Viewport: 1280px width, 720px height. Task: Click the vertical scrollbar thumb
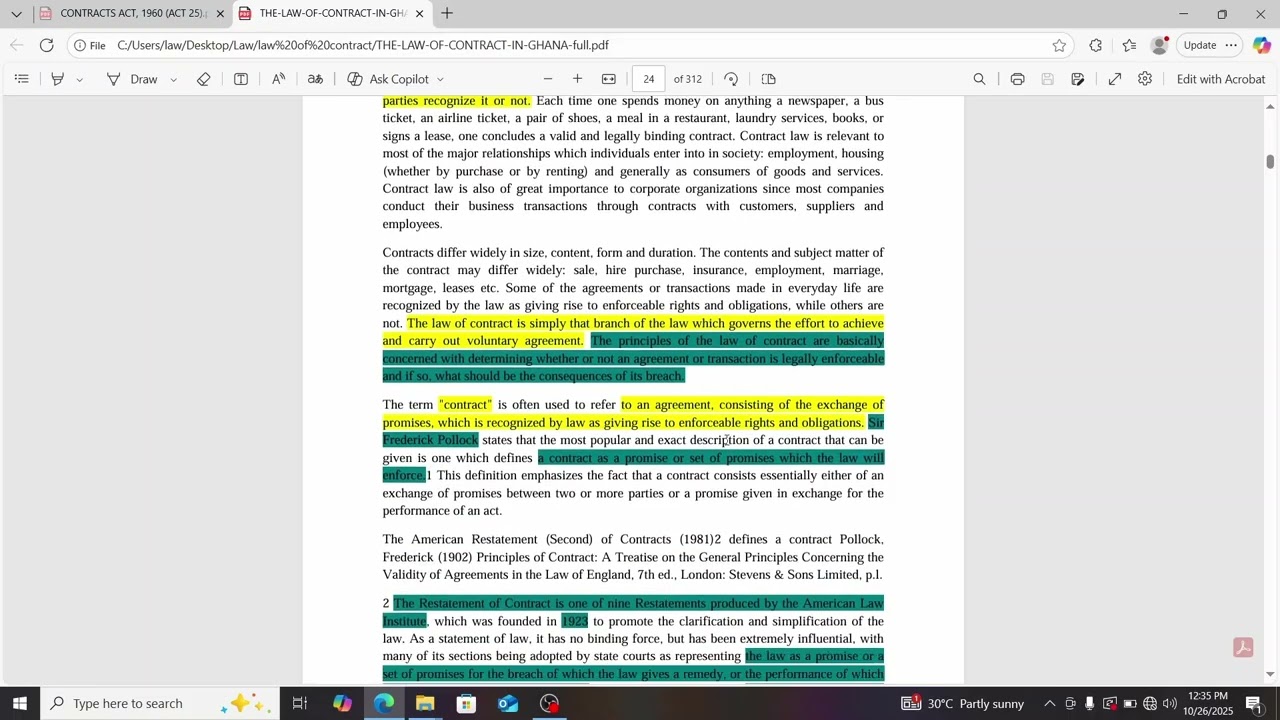click(x=1270, y=162)
